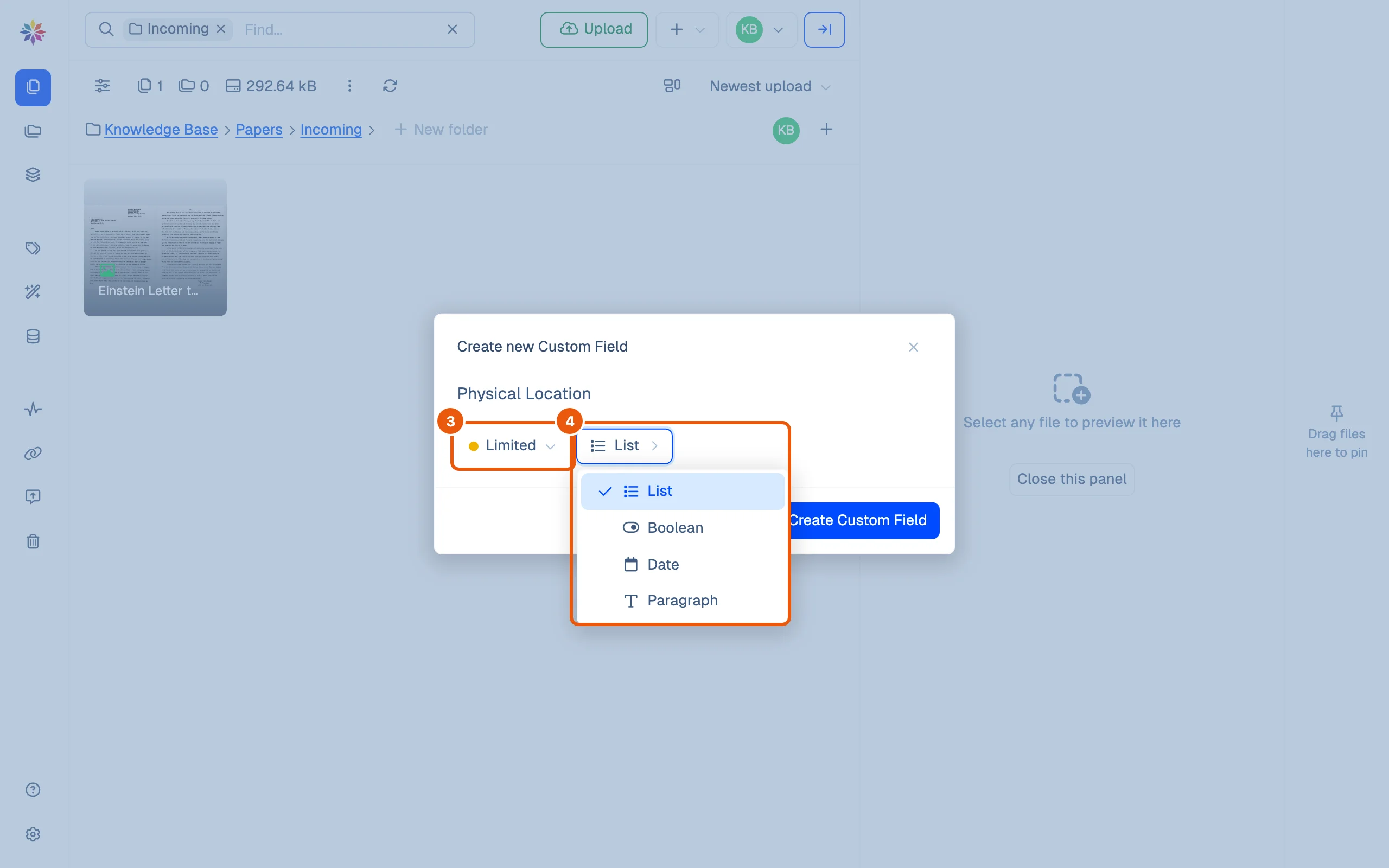
Task: Open the Einstein Letter thumbnail
Action: click(155, 247)
